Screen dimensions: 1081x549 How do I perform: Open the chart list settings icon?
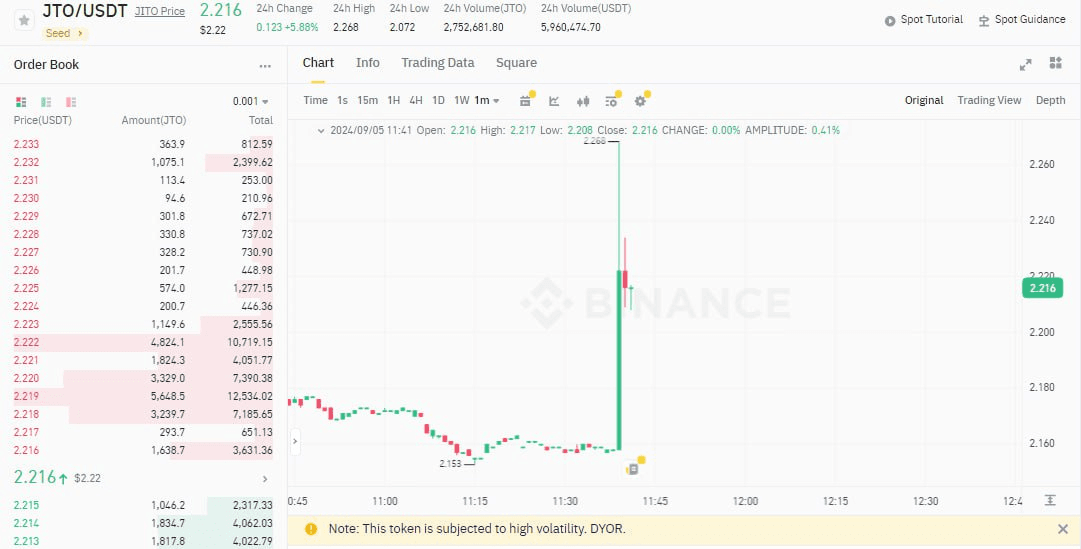612,101
